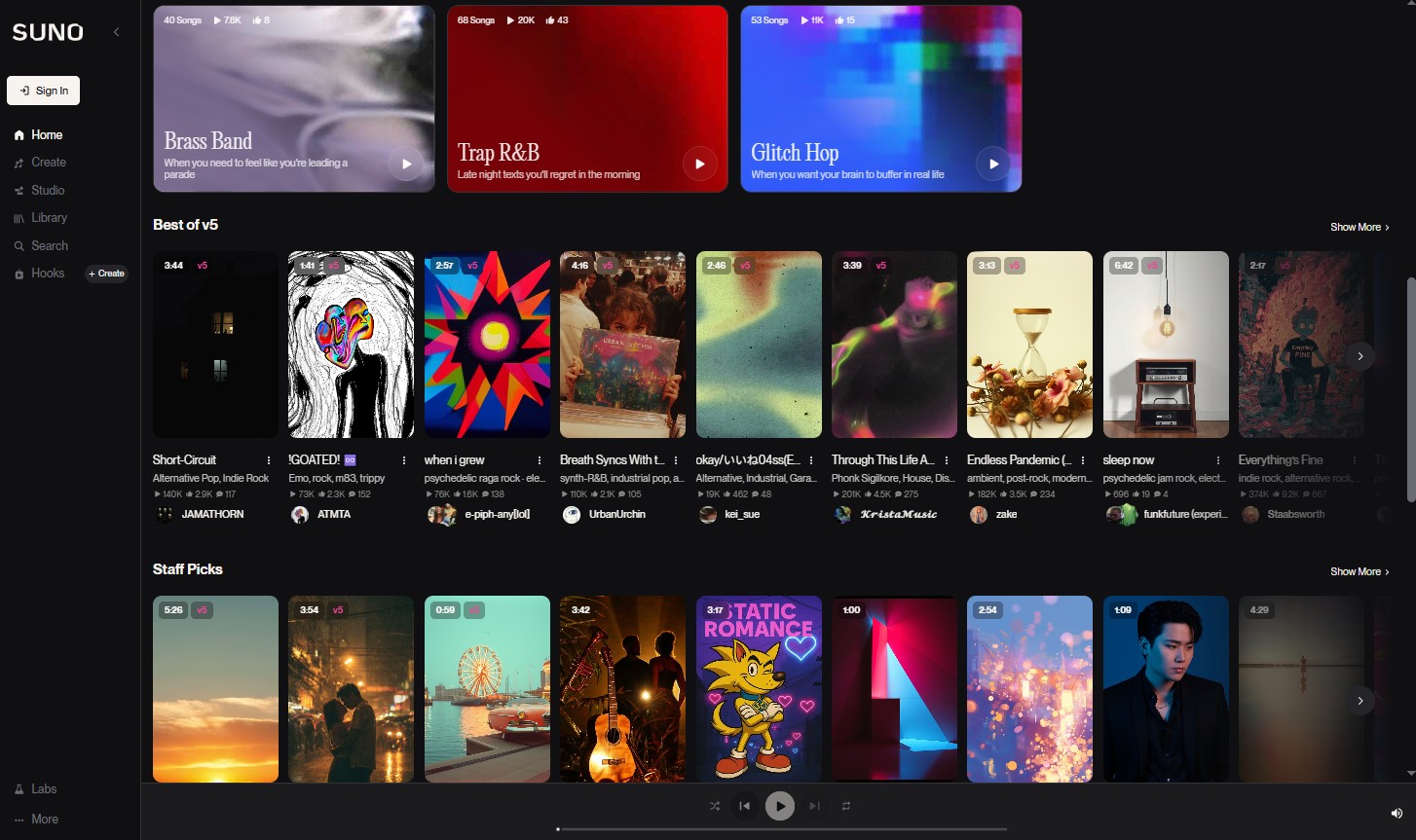Toggle repeat in the player bar

coord(846,806)
